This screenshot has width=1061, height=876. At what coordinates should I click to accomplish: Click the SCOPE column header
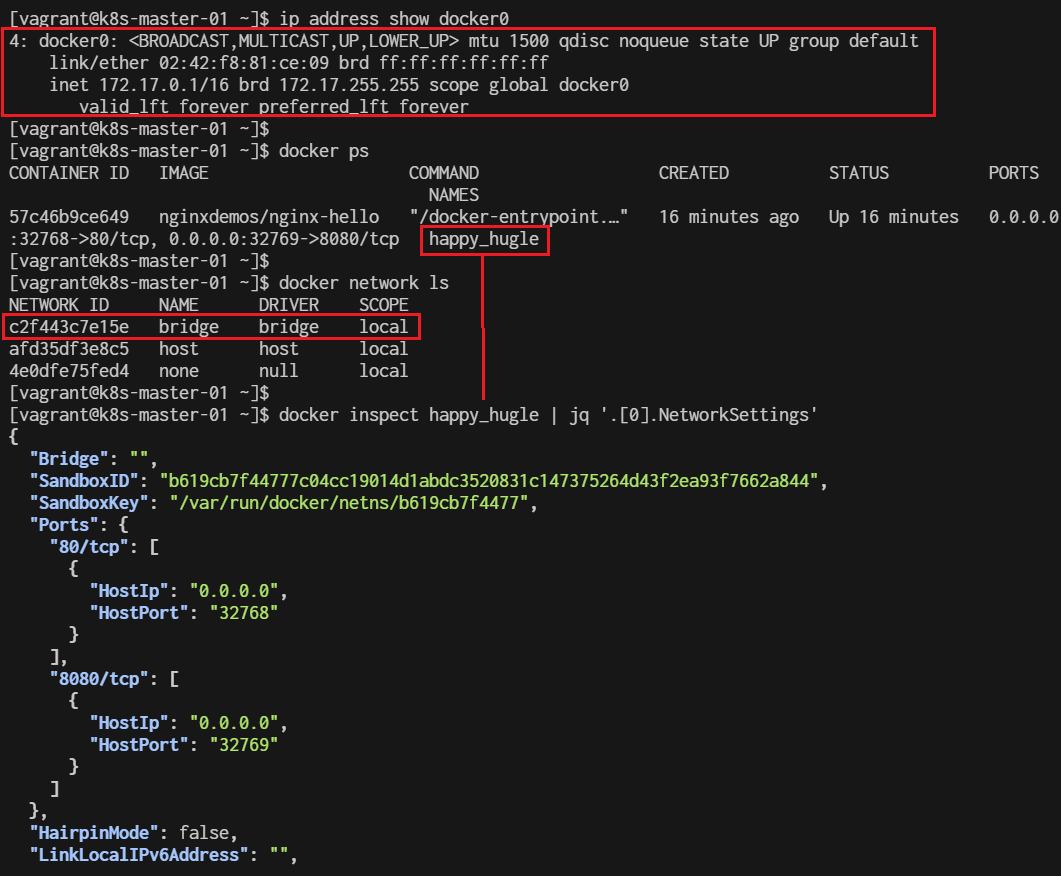coord(384,305)
